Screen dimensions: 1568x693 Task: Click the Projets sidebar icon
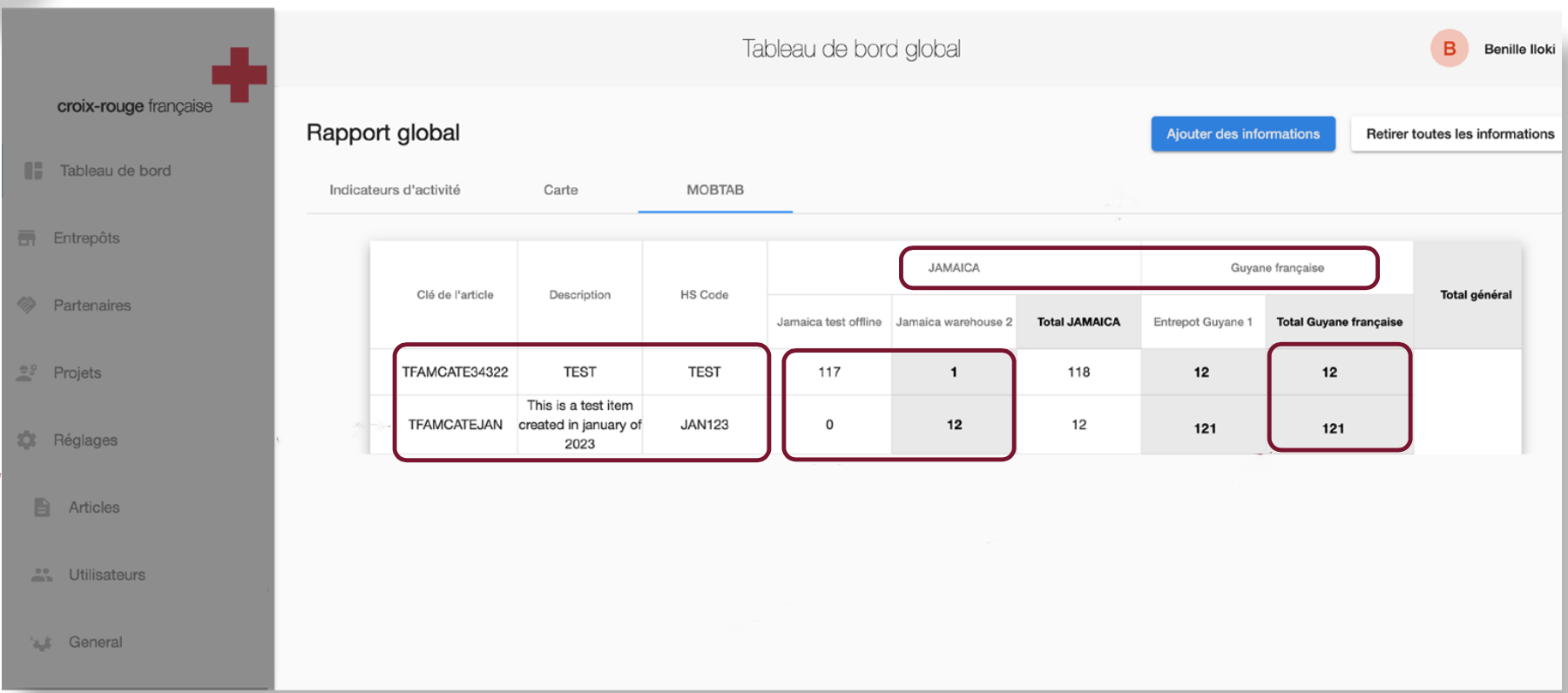coord(27,373)
